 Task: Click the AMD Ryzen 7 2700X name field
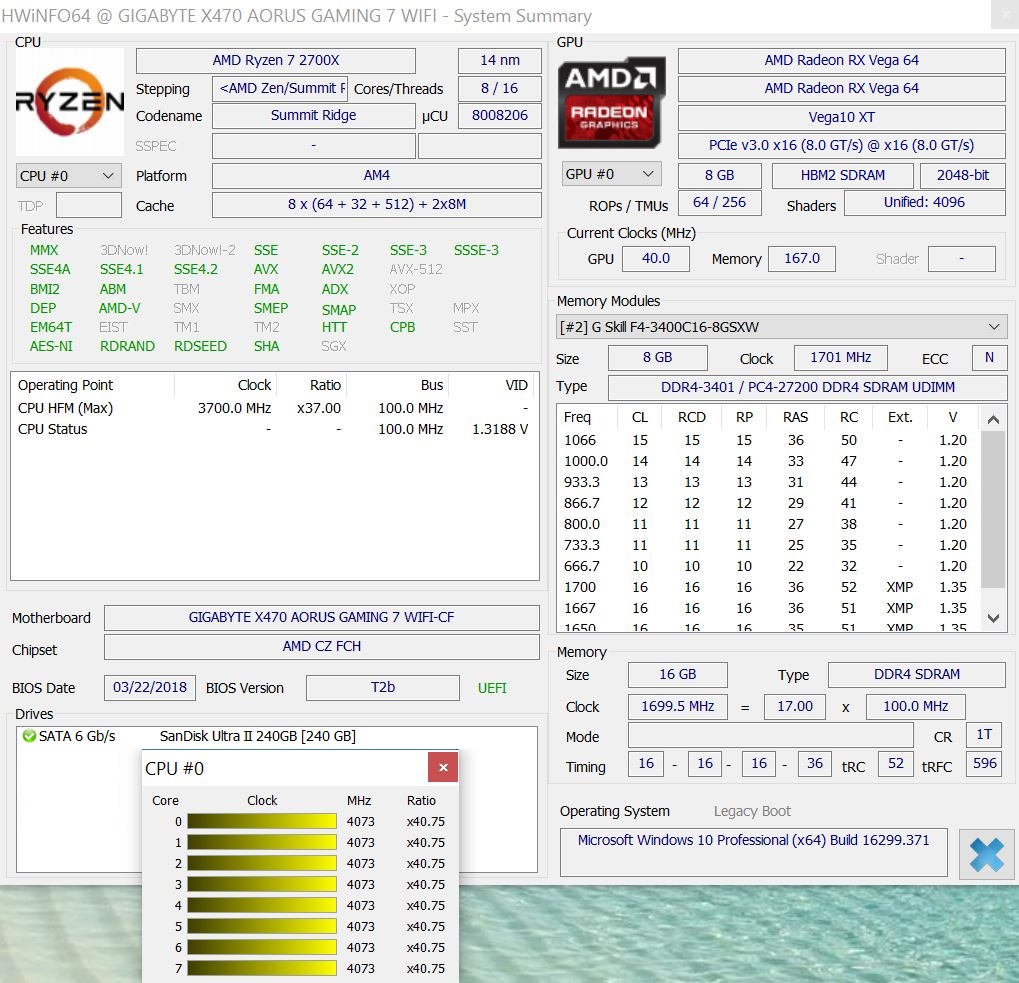(276, 60)
